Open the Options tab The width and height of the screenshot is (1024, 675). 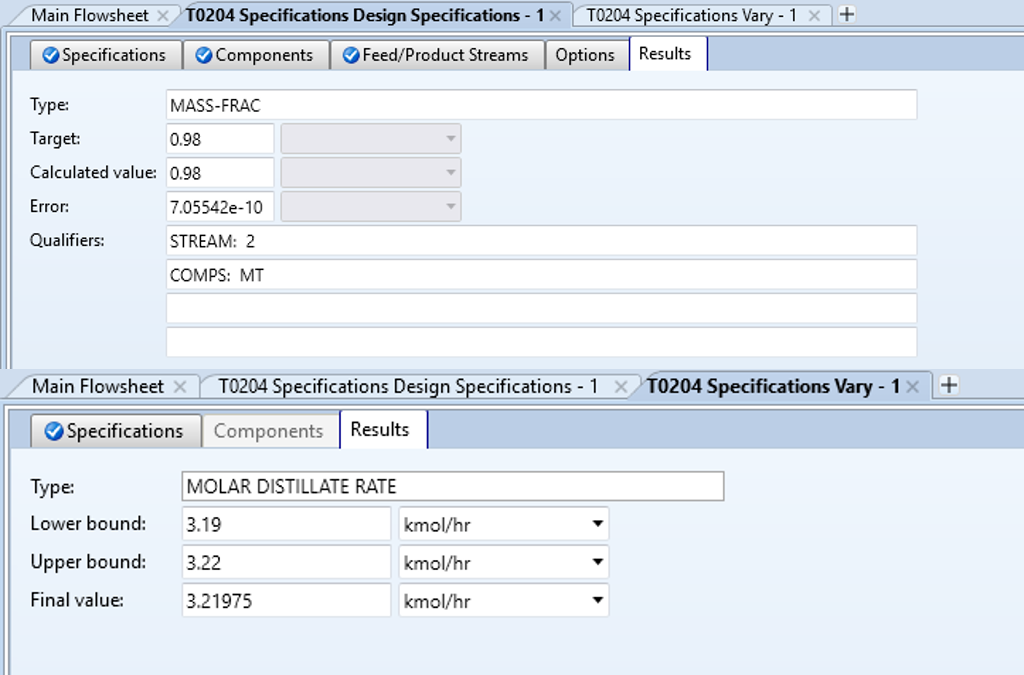pos(585,55)
